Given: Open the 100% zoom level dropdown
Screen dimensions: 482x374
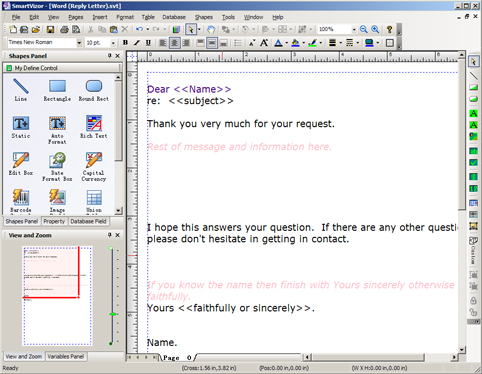Looking at the screenshot, I should [x=354, y=29].
